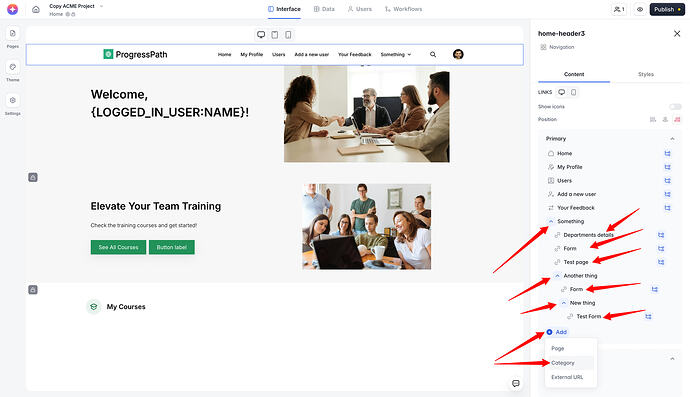Expand the Something dropdown in page header
This screenshot has width=690, height=397.
tap(396, 55)
